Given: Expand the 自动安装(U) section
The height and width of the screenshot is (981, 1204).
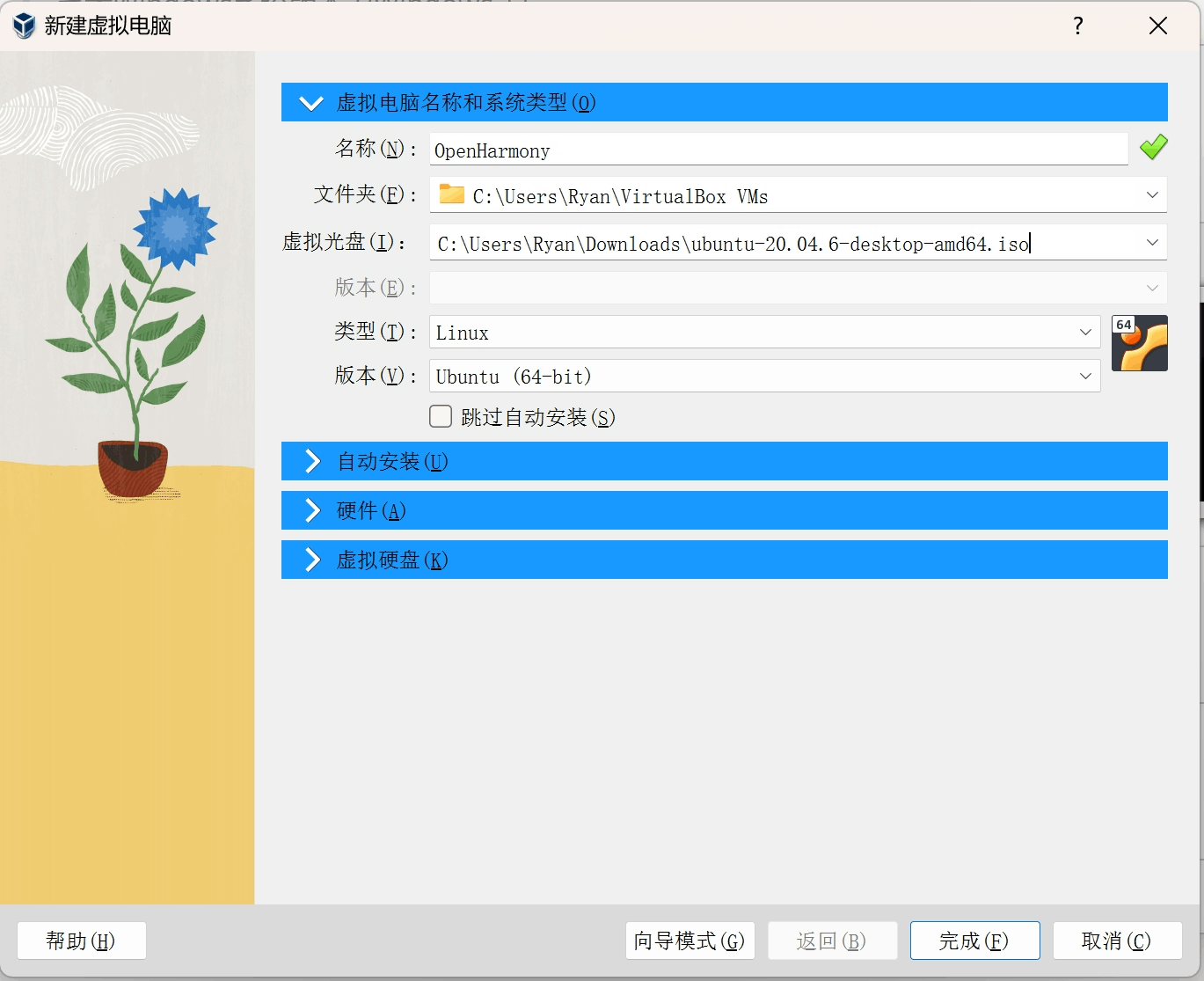Looking at the screenshot, I should 725,461.
